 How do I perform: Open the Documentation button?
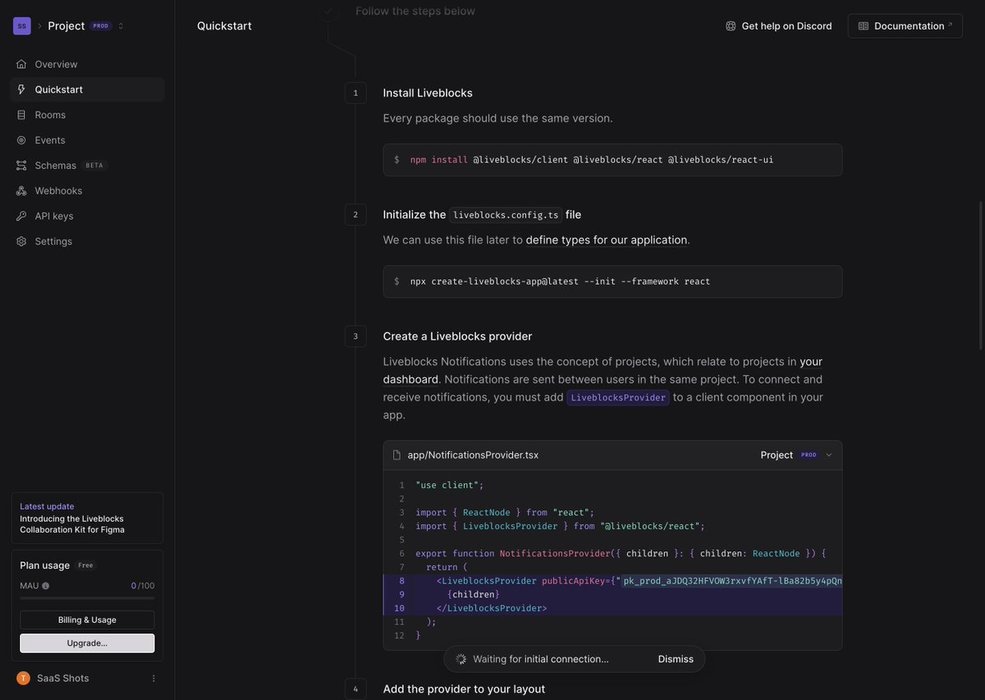click(905, 26)
